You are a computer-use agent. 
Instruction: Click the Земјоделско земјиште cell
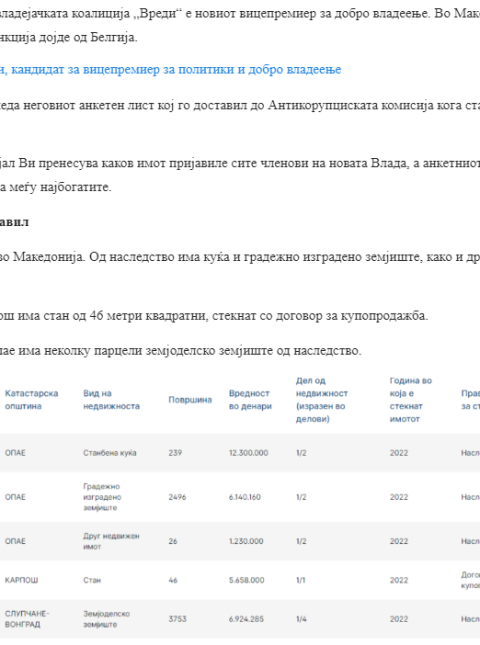pos(107,619)
